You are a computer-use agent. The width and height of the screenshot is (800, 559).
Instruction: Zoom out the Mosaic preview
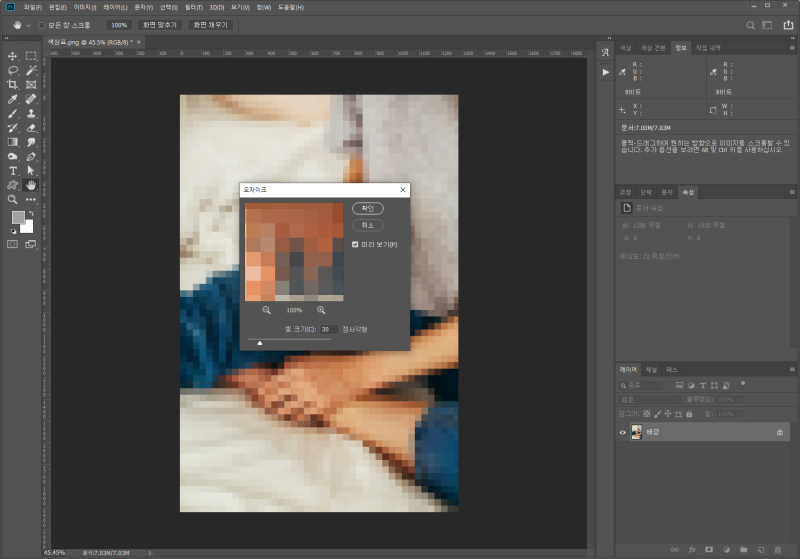click(x=266, y=310)
